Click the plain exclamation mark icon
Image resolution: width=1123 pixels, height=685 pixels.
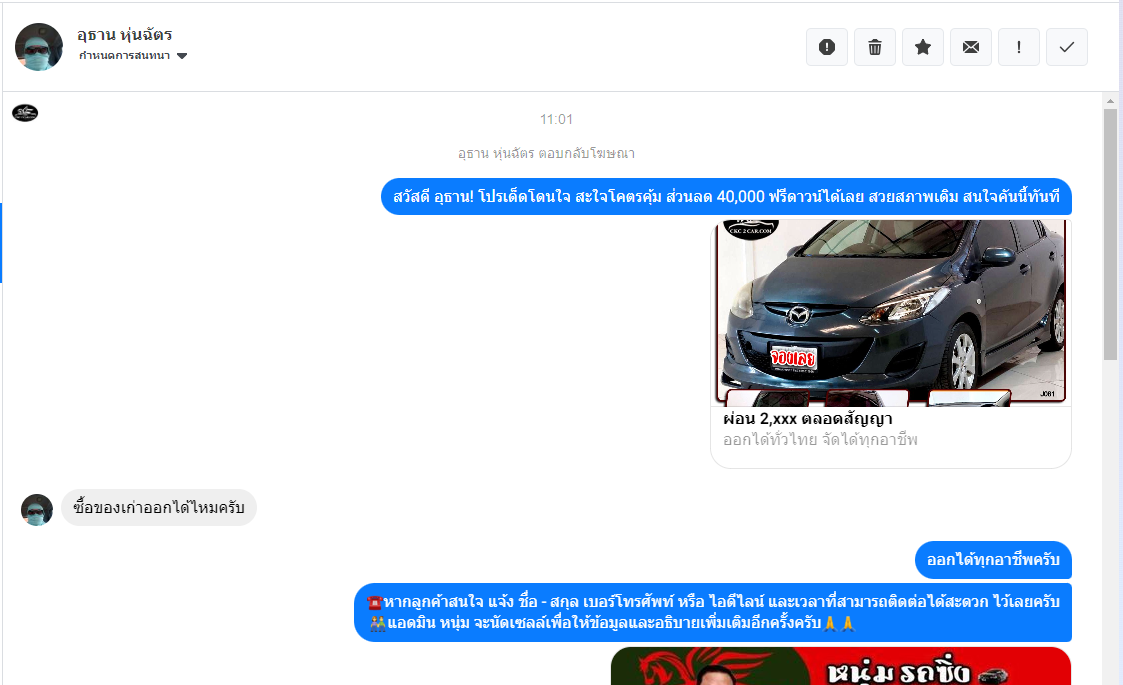pyautogui.click(x=1019, y=47)
